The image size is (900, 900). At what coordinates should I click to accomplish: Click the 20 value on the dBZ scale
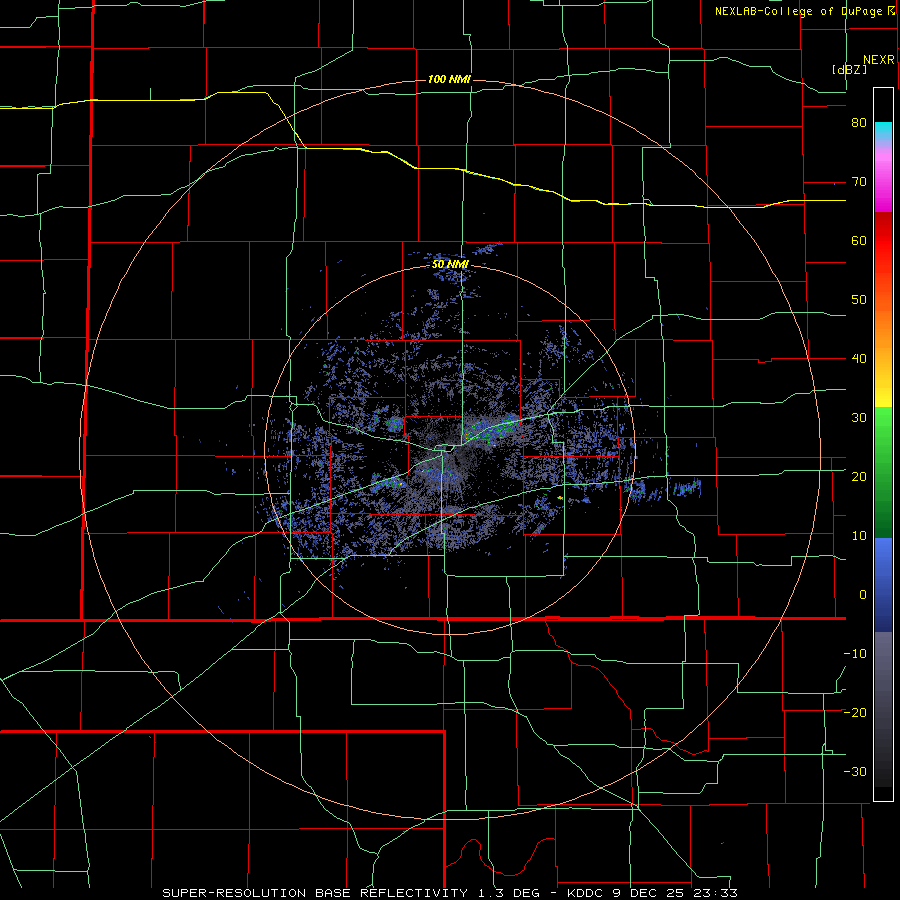(859, 477)
